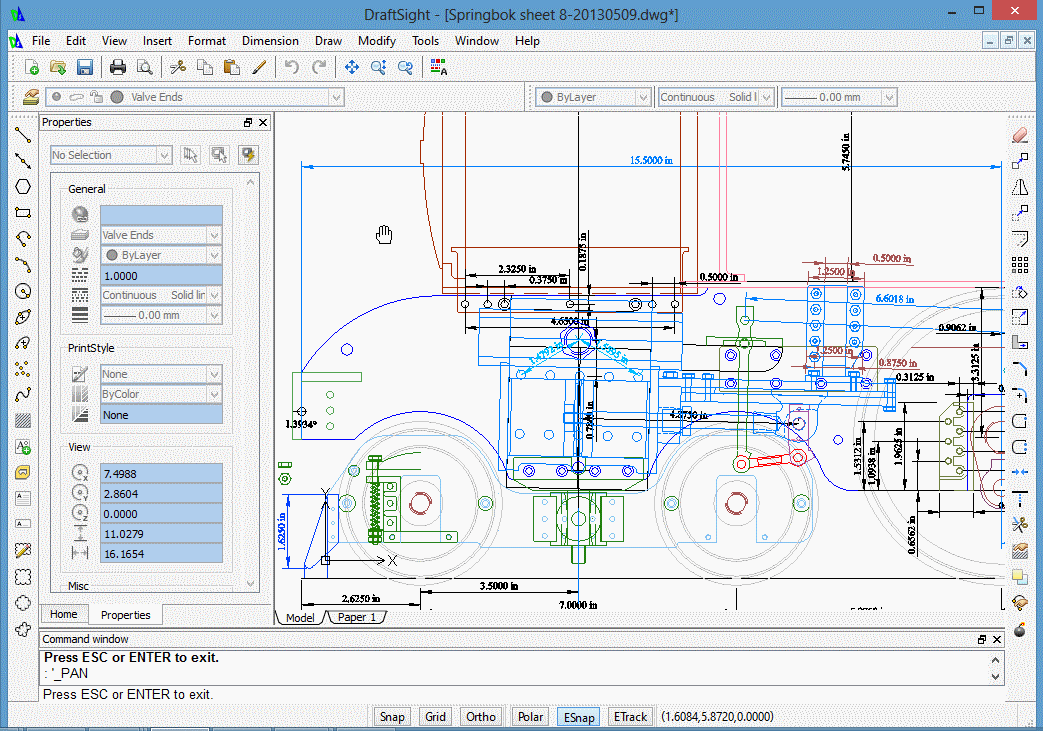Click the Properties panel vertical scrollbar

[251, 382]
